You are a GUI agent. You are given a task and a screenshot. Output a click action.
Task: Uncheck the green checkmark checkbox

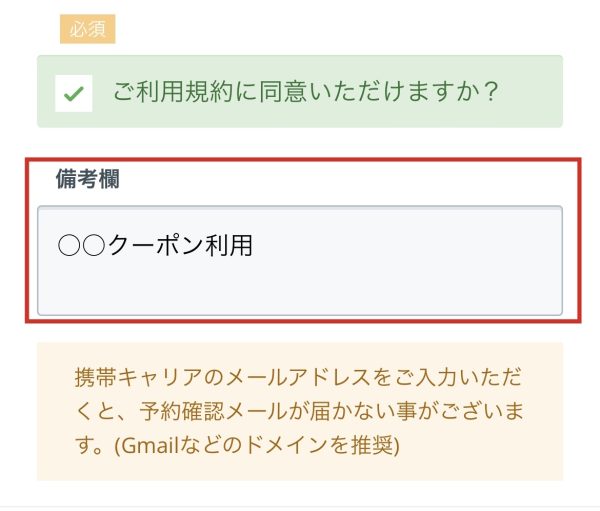click(74, 93)
